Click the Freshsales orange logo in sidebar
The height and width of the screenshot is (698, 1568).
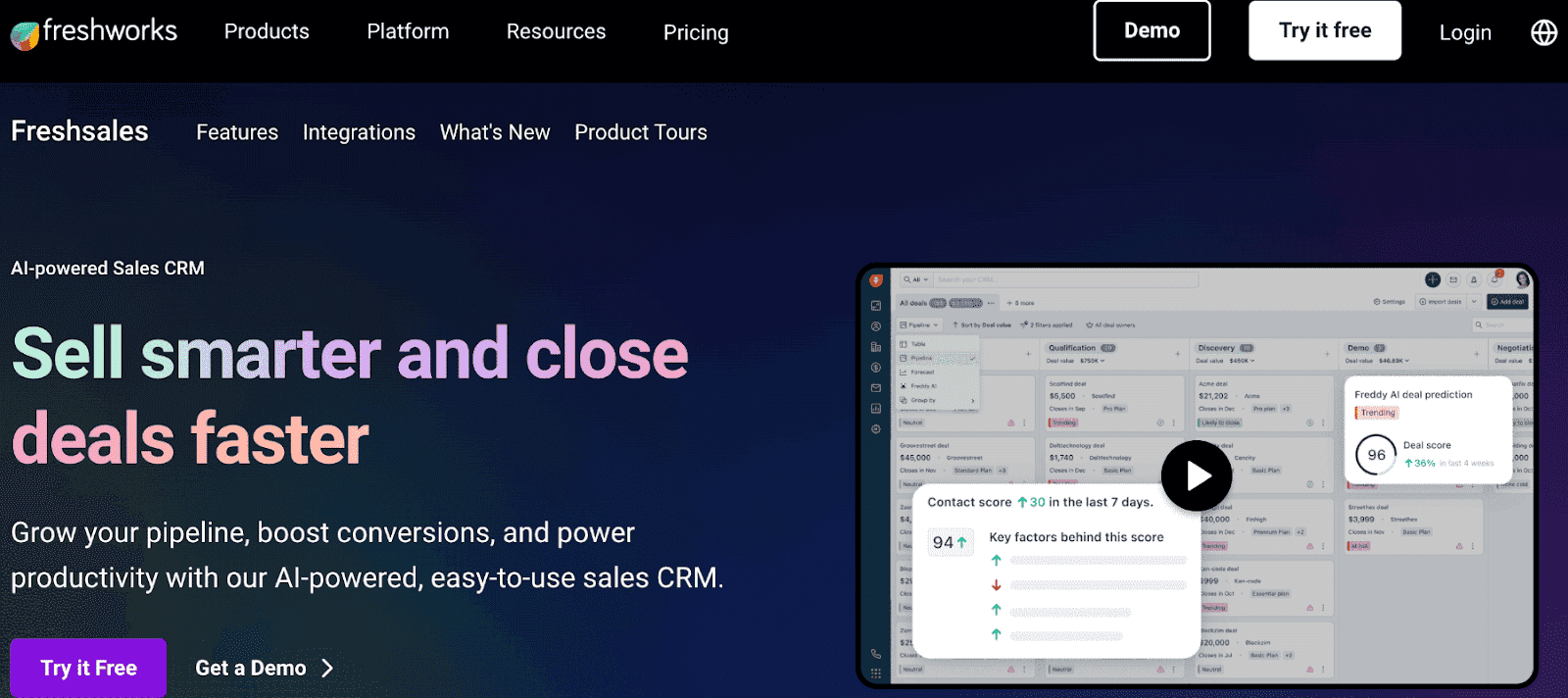876,280
